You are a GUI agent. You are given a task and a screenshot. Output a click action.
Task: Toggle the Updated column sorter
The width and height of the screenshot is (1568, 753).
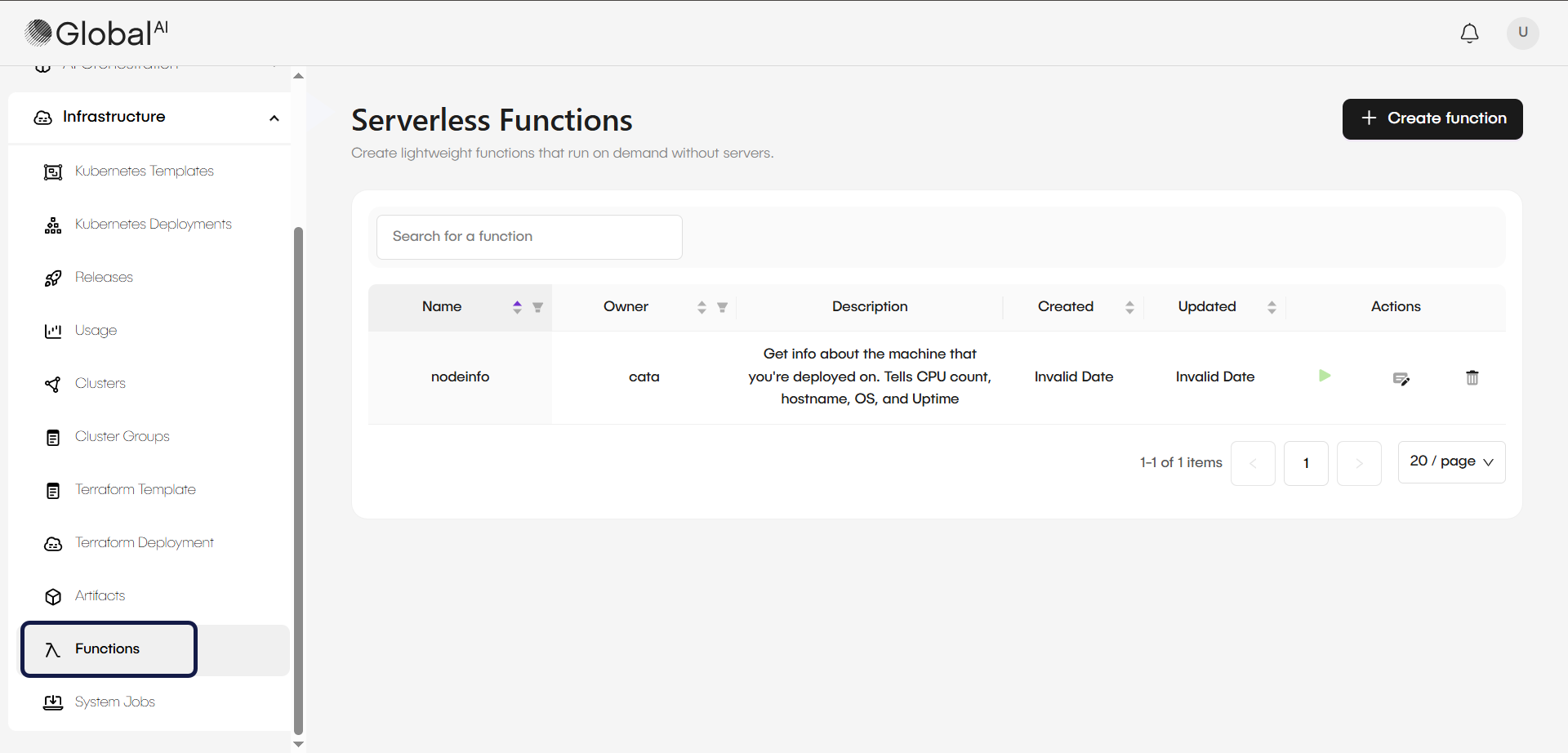point(1272,307)
